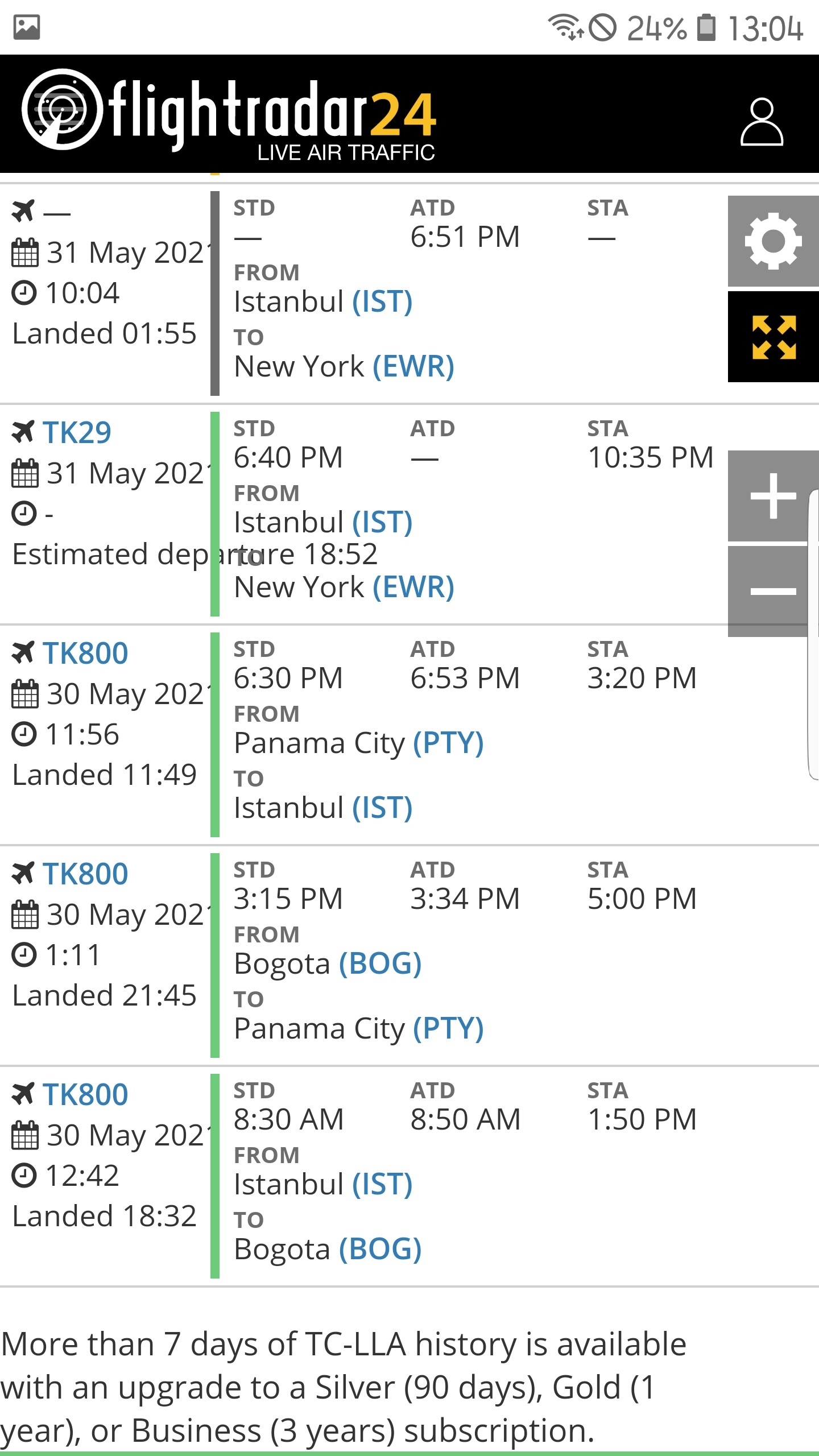The width and height of the screenshot is (819, 1456).
Task: Open the user account profile icon
Action: [x=762, y=122]
